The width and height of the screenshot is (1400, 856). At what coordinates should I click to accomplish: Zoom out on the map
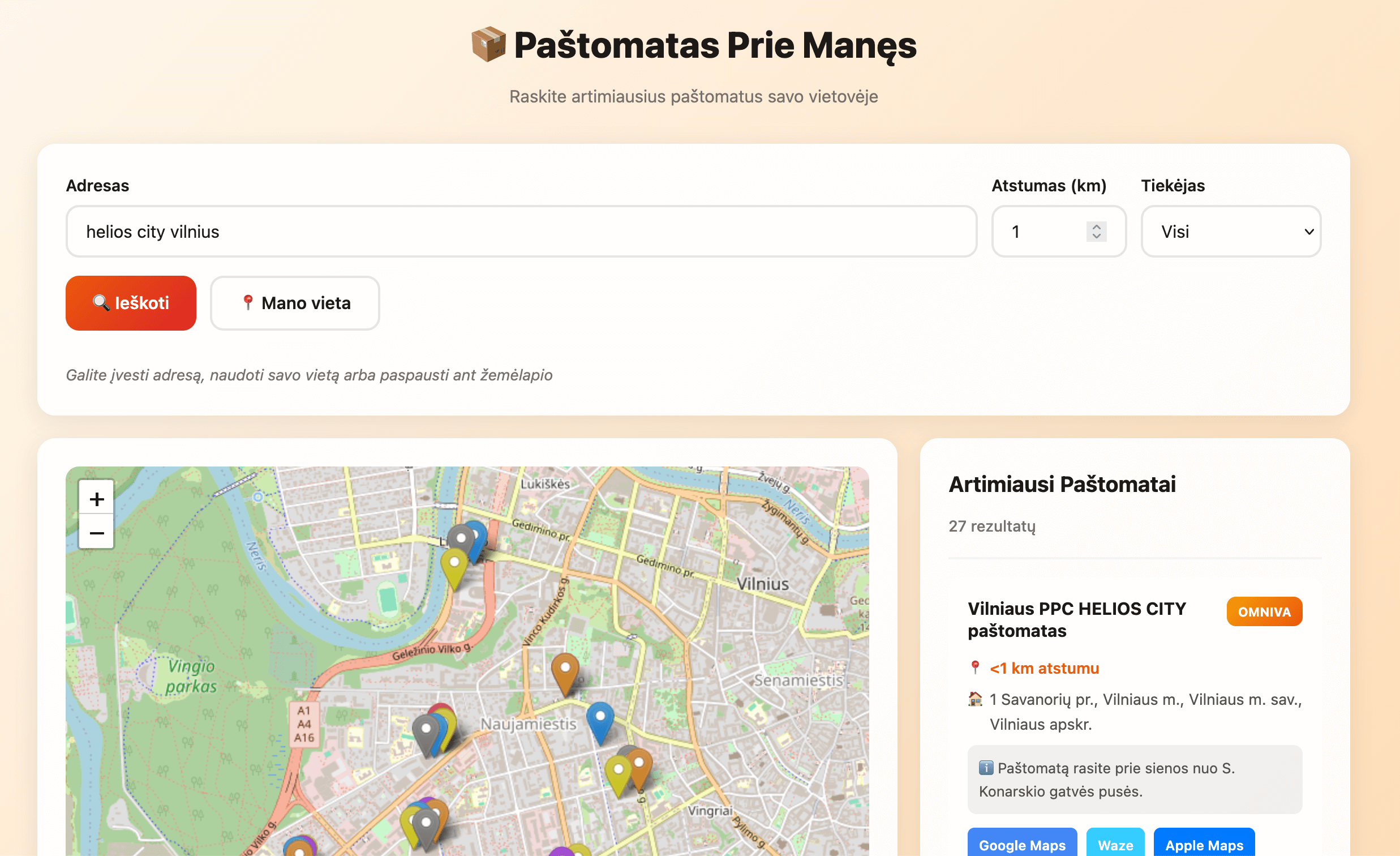tap(97, 533)
